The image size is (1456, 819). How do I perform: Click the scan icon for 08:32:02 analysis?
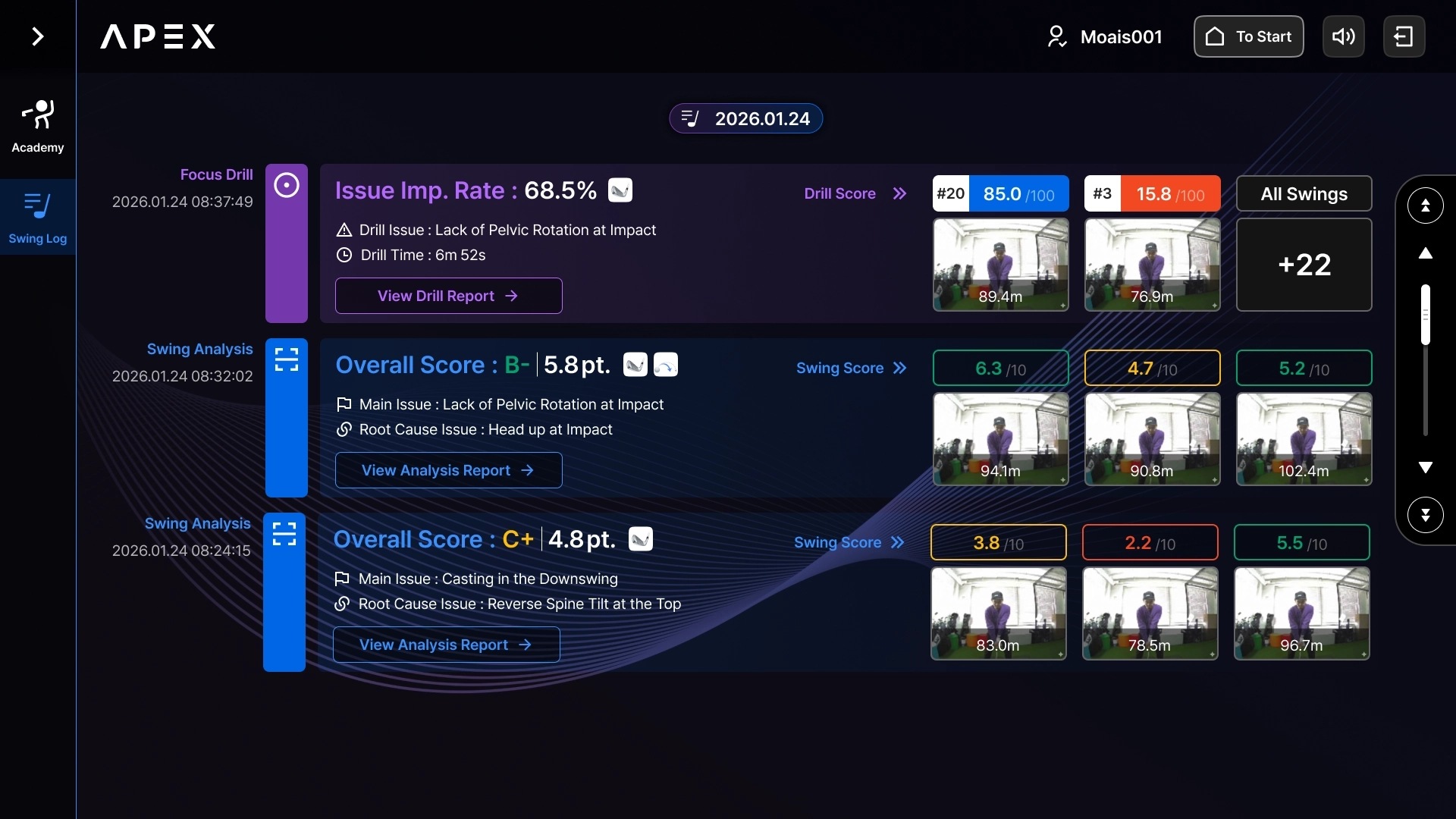[287, 359]
